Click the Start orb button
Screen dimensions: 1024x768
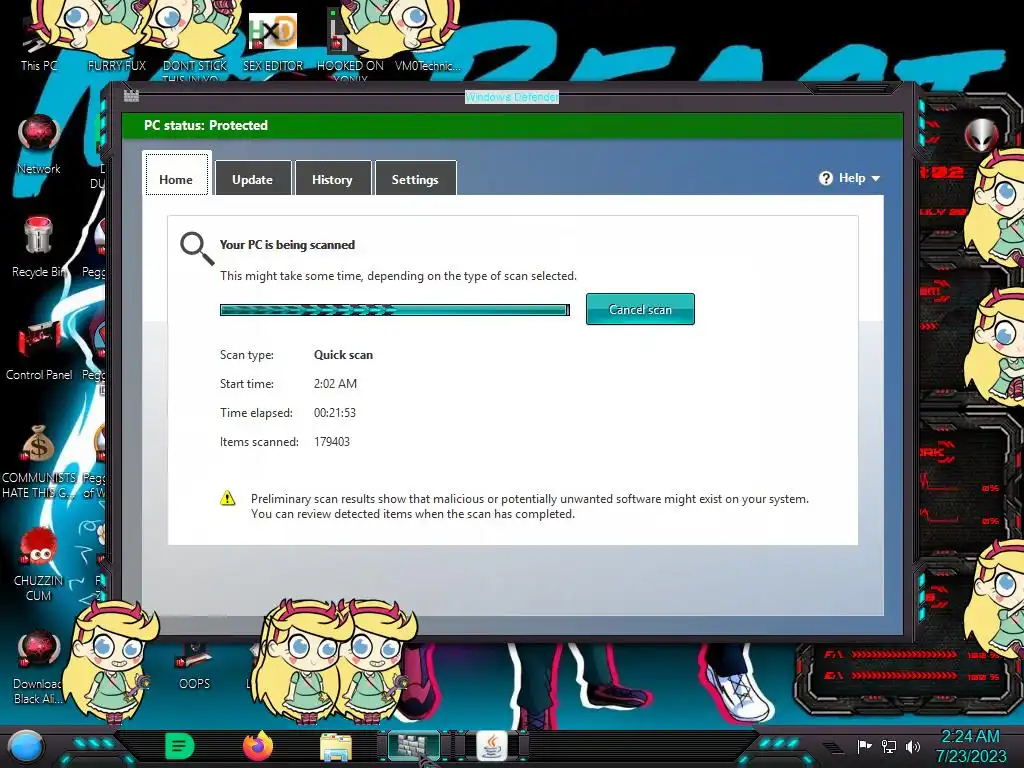coord(26,747)
